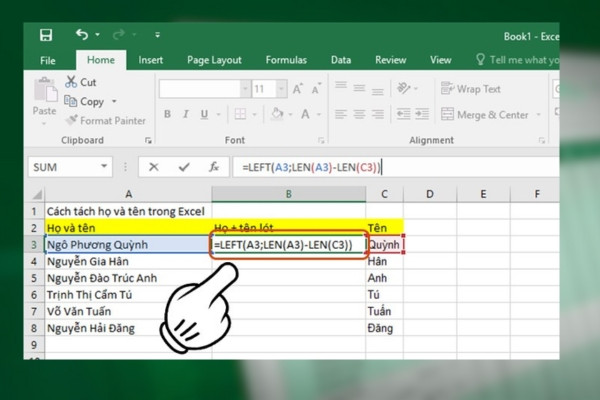Click the Decrease Font Size icon
Image resolution: width=600 pixels, height=400 pixels.
click(316, 89)
